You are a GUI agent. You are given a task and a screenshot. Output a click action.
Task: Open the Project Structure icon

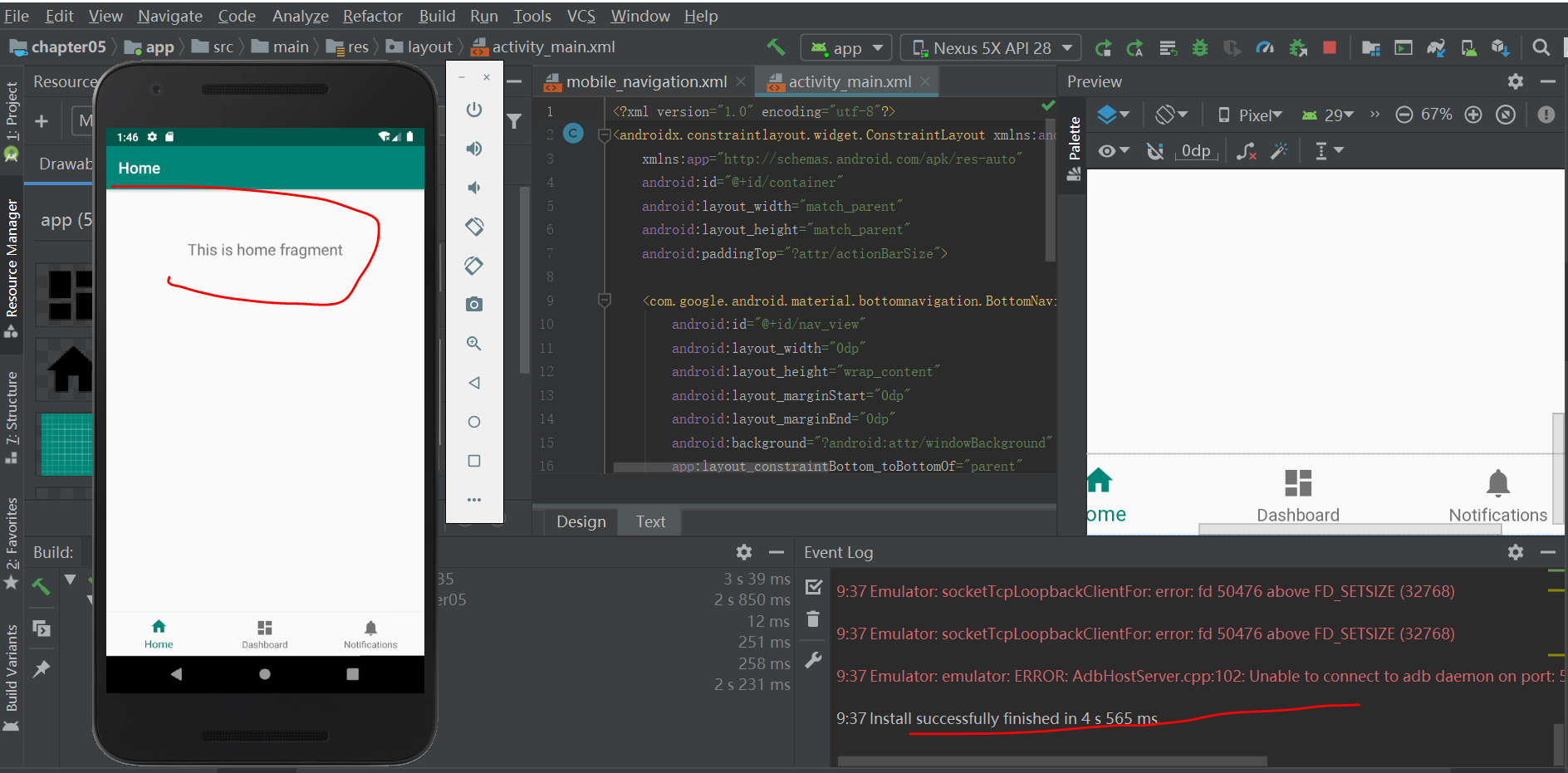pyautogui.click(x=1370, y=48)
